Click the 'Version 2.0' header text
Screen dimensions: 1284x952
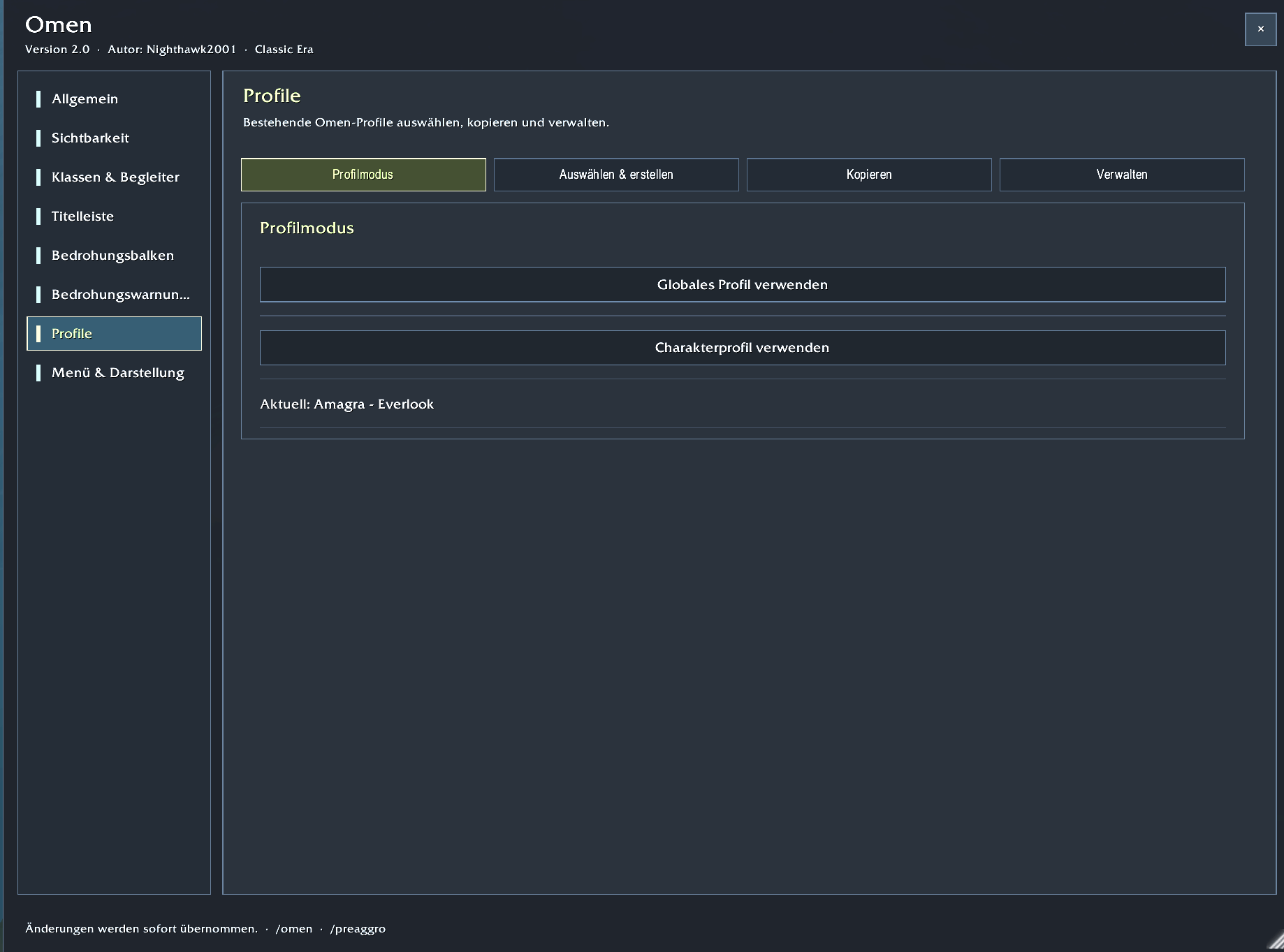pos(57,49)
